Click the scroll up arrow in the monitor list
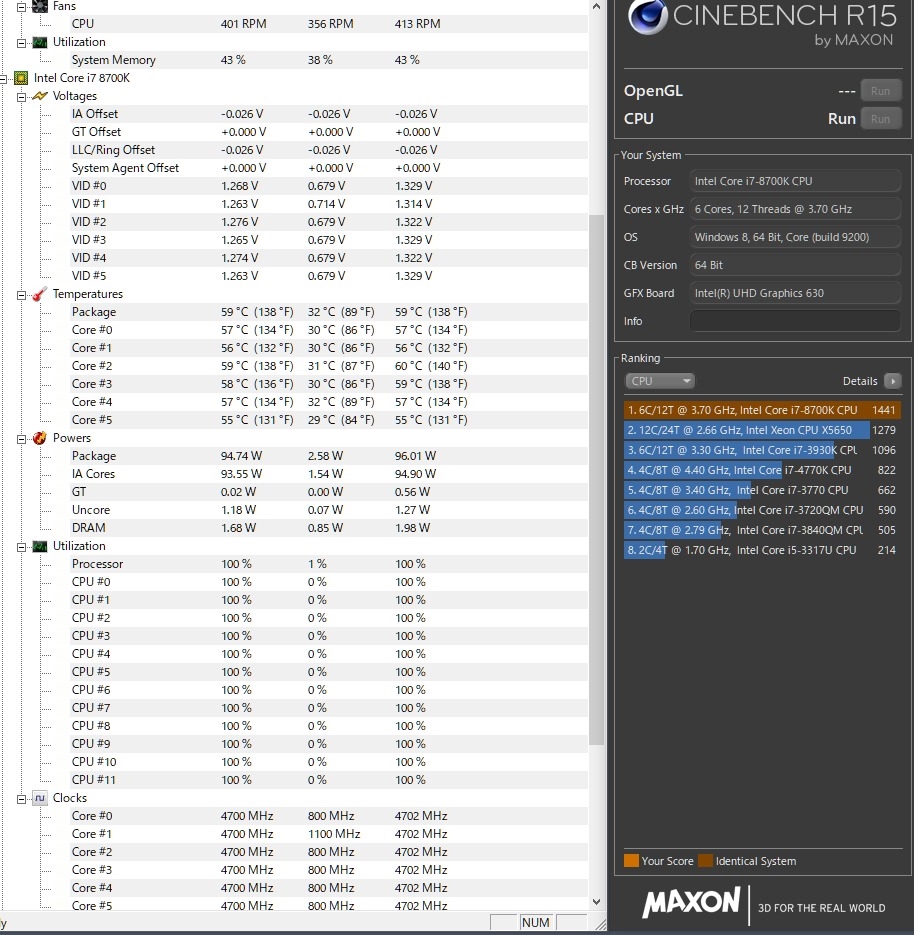Viewport: 914px width, 935px height. click(x=596, y=7)
